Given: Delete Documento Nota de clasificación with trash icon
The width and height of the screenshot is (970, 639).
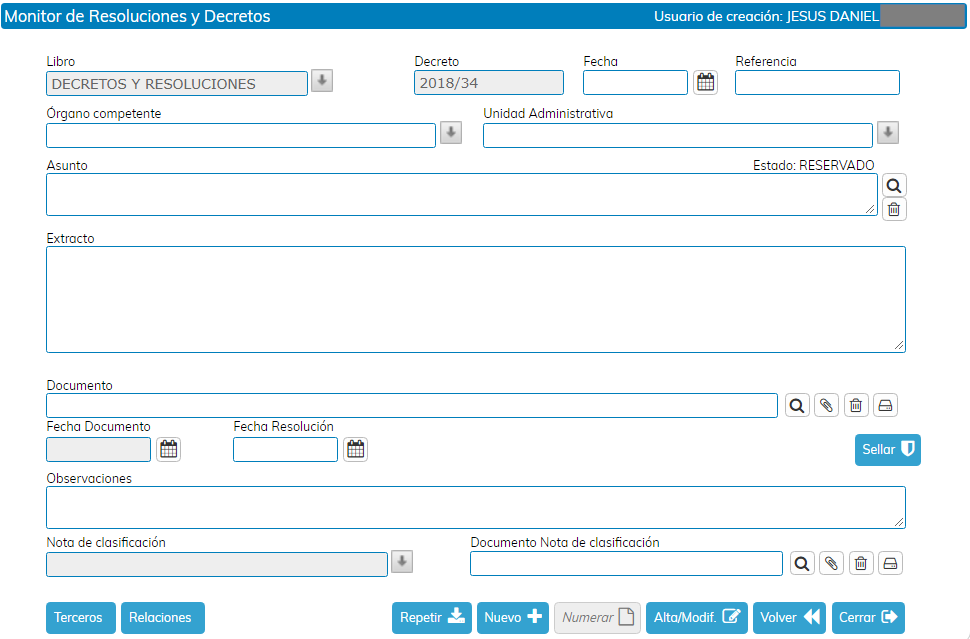Looking at the screenshot, I should 861,564.
